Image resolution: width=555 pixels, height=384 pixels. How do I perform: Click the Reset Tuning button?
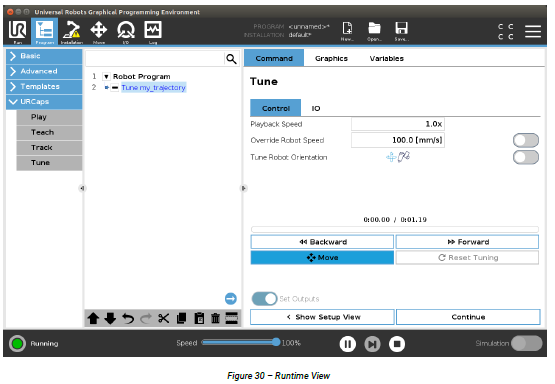(x=467, y=257)
